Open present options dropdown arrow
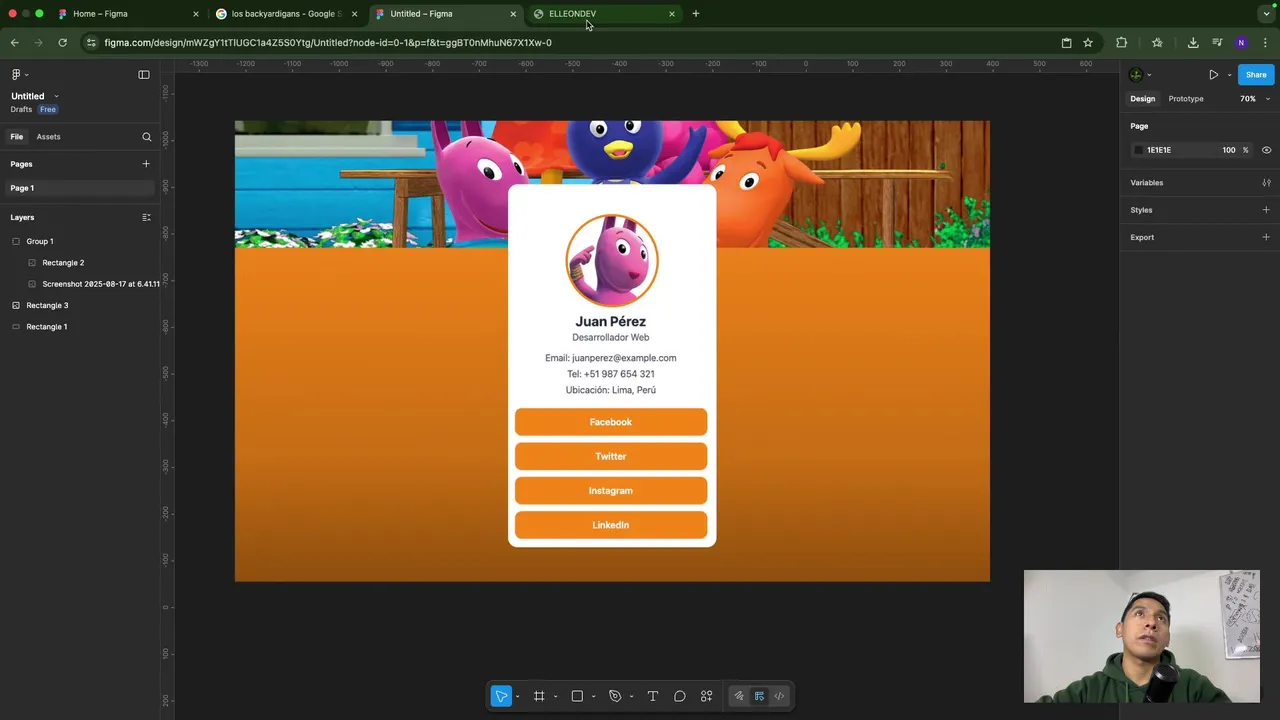Viewport: 1280px width, 720px height. (1229, 75)
